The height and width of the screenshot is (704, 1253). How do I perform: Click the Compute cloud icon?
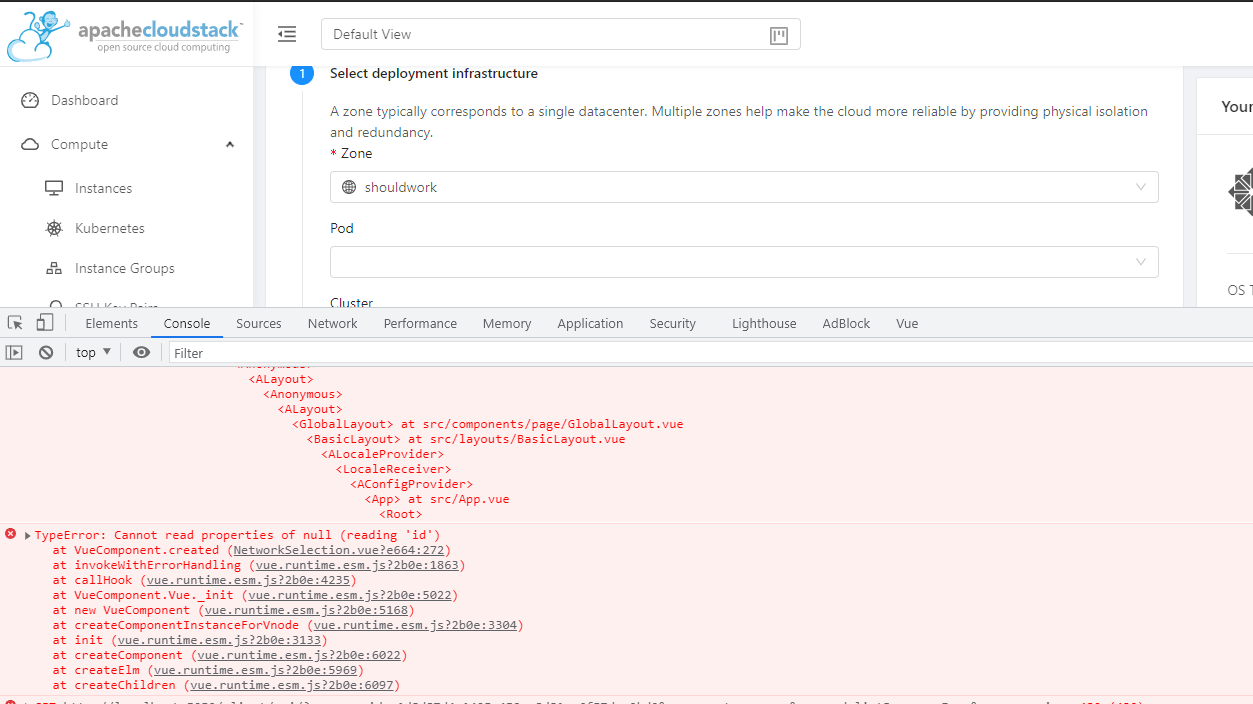pos(30,144)
